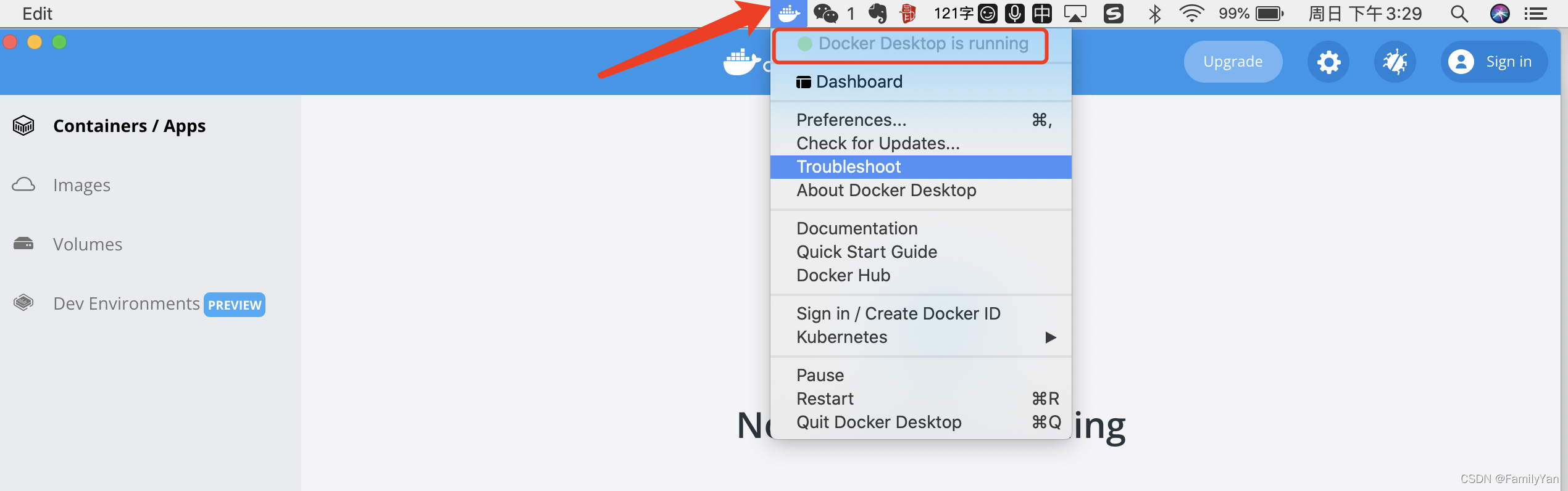Click the Upgrade button
This screenshot has width=1568, height=491.
click(1233, 62)
